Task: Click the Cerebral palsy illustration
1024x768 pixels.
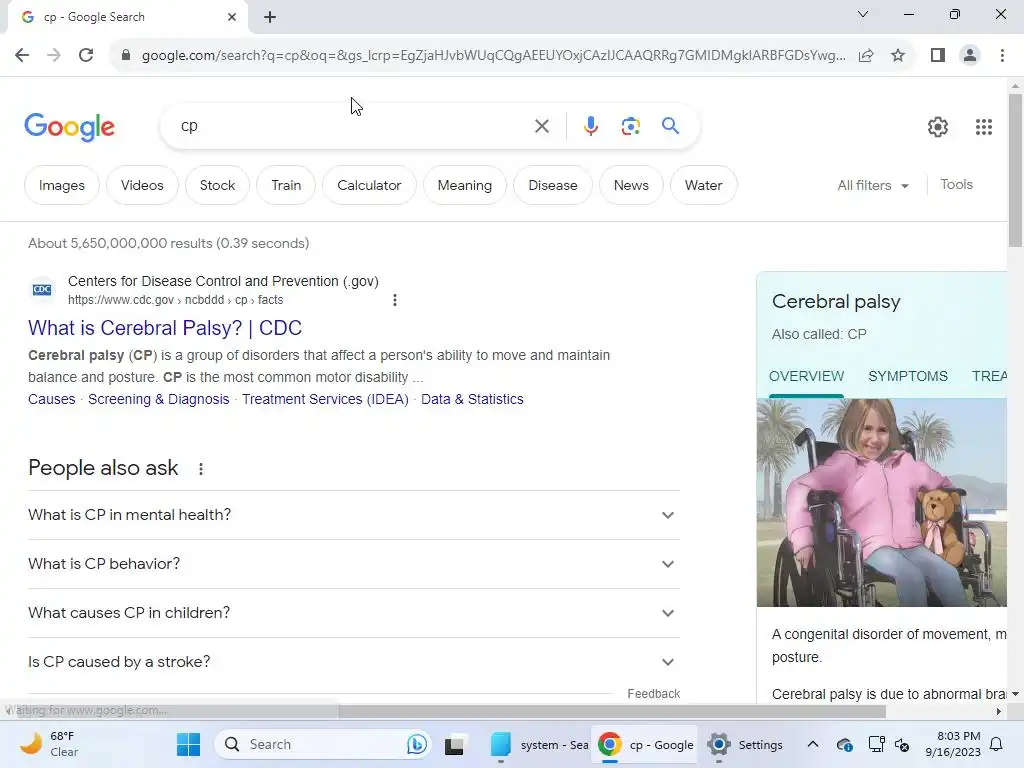Action: [882, 503]
